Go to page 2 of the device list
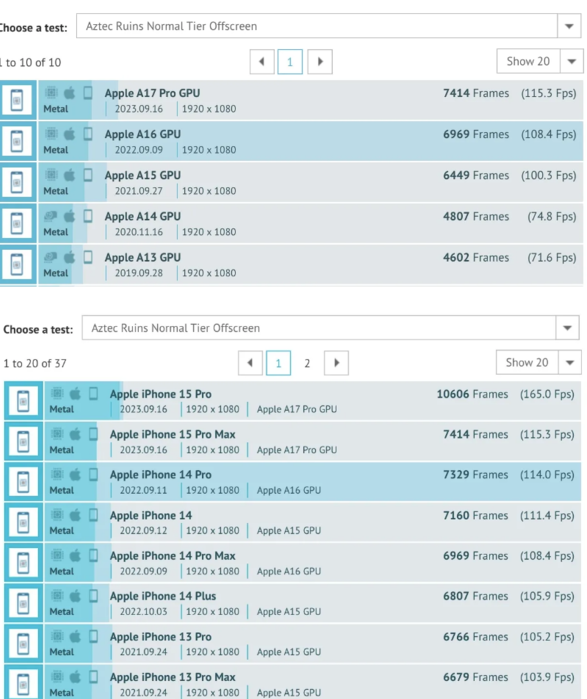 pyautogui.click(x=307, y=363)
